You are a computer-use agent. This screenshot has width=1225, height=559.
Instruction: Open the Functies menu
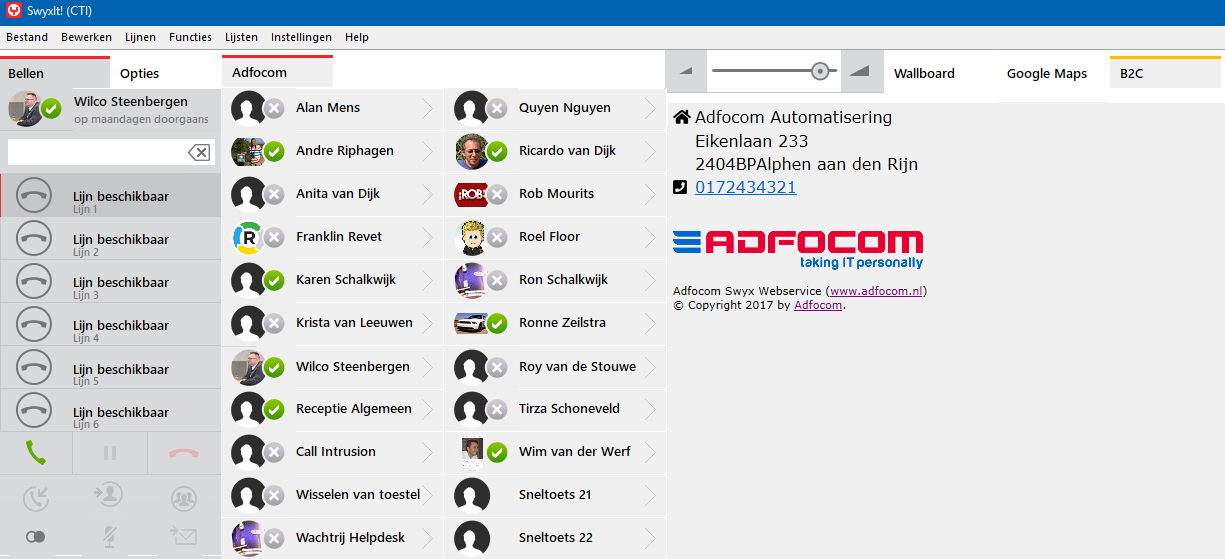[x=190, y=37]
